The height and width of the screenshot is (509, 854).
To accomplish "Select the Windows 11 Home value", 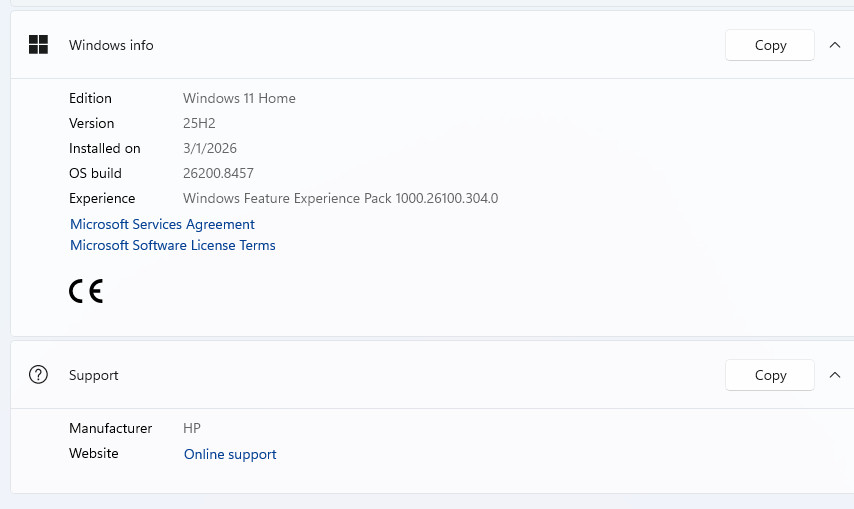I will pyautogui.click(x=239, y=98).
